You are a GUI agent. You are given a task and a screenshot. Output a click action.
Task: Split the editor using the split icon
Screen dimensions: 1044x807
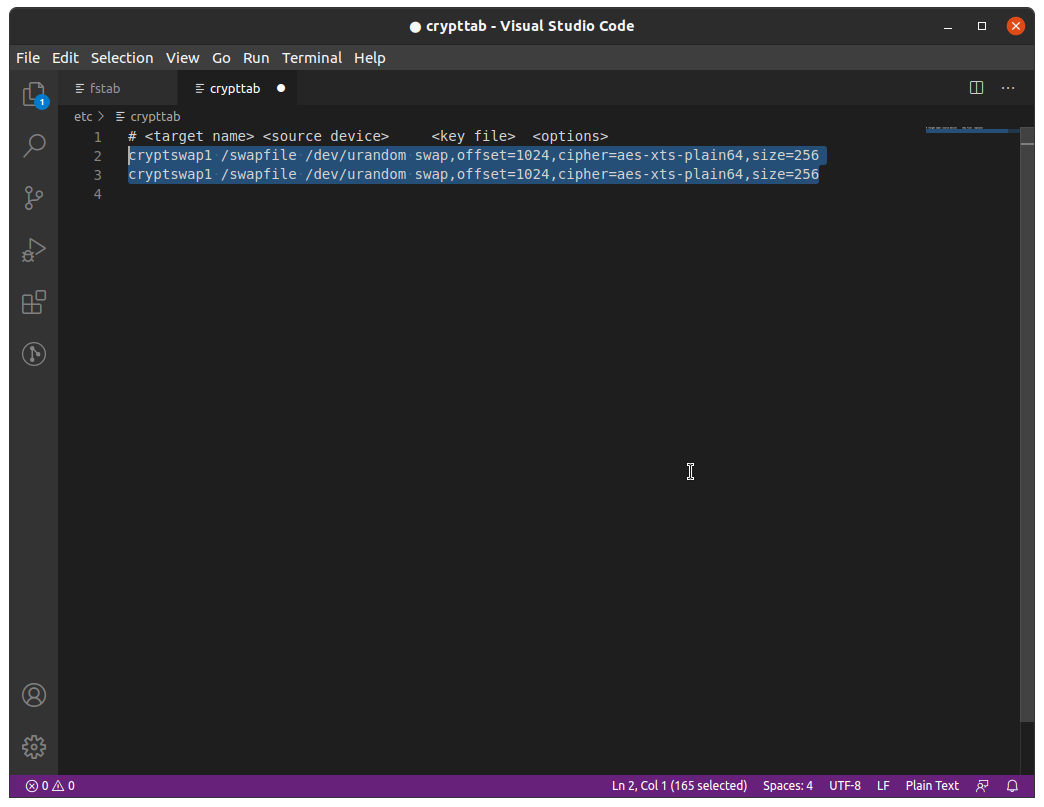tap(975, 87)
